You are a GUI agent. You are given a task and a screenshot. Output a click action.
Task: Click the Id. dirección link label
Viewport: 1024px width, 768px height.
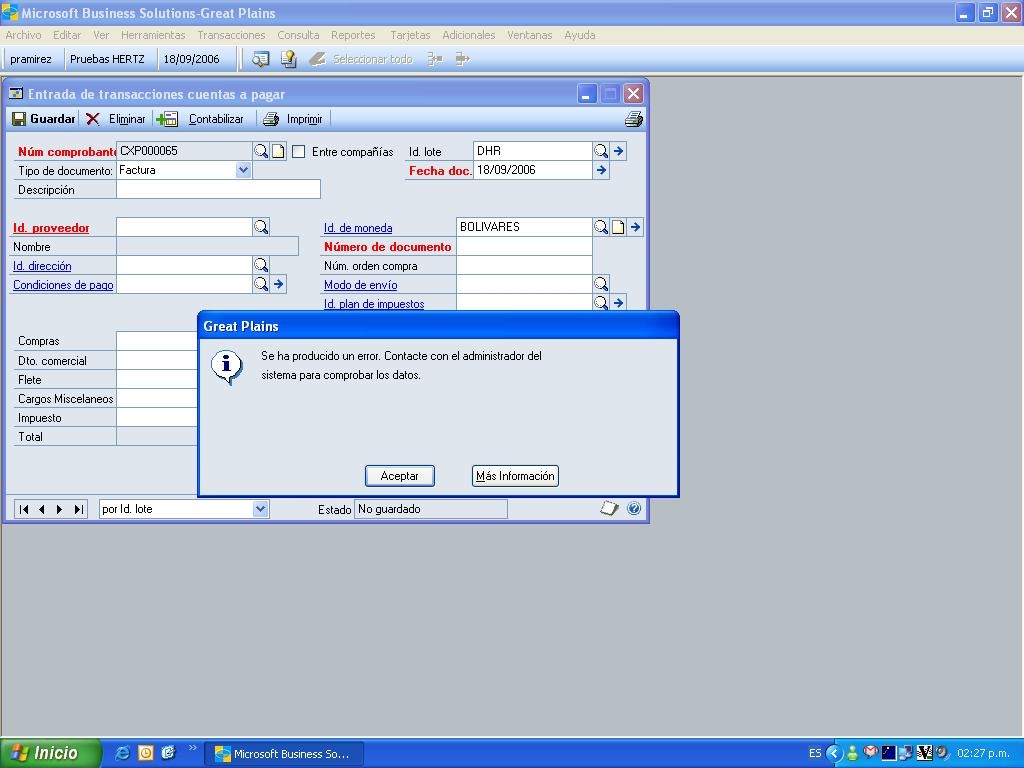42,266
